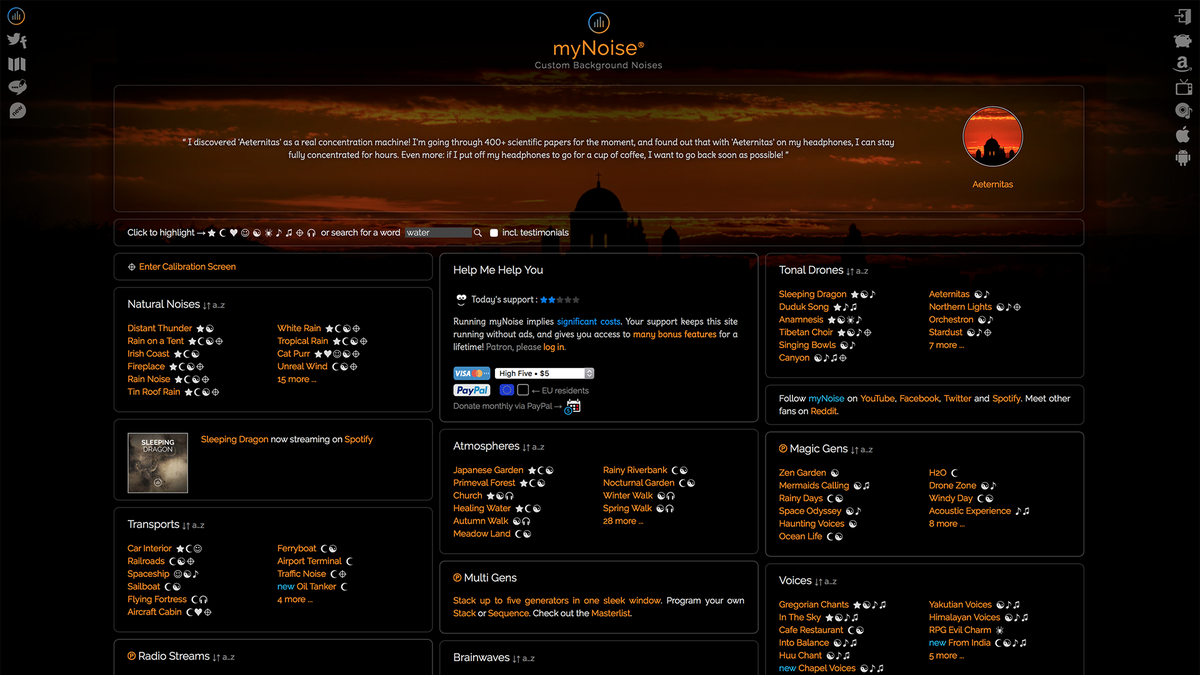Screen dimensions: 1200x675
Task: Highlight star-tagged generators in the filter bar
Action: tap(212, 232)
